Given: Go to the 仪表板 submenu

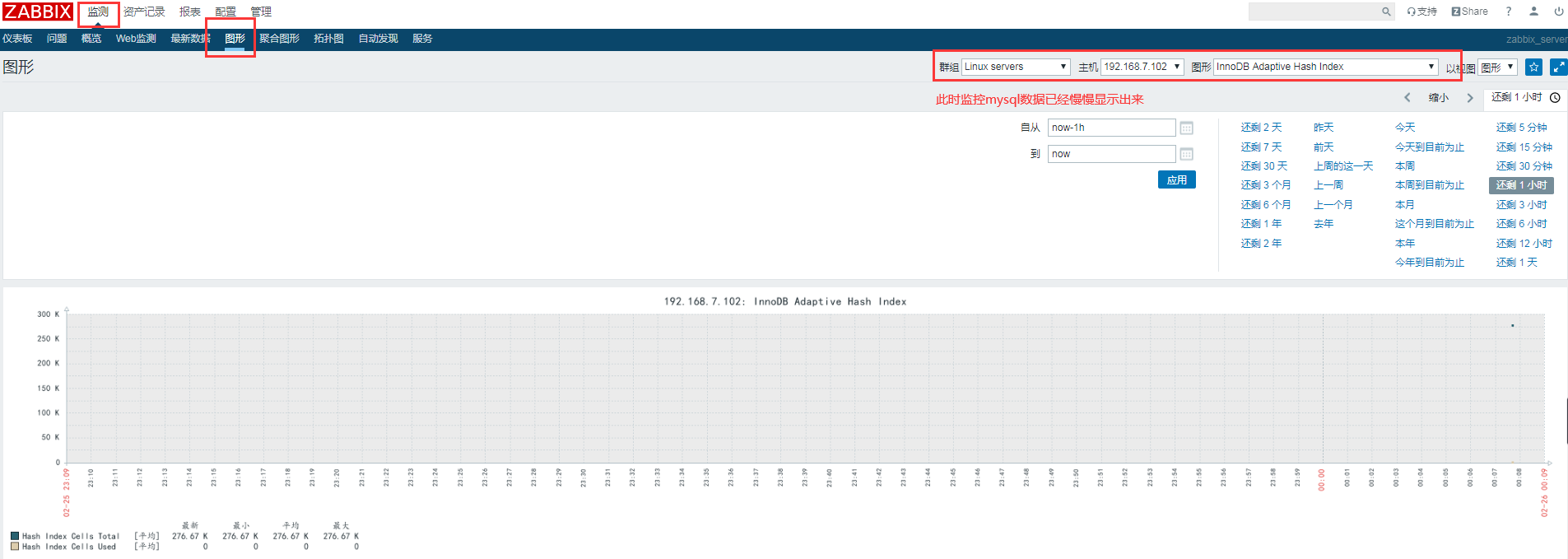Looking at the screenshot, I should pos(17,39).
